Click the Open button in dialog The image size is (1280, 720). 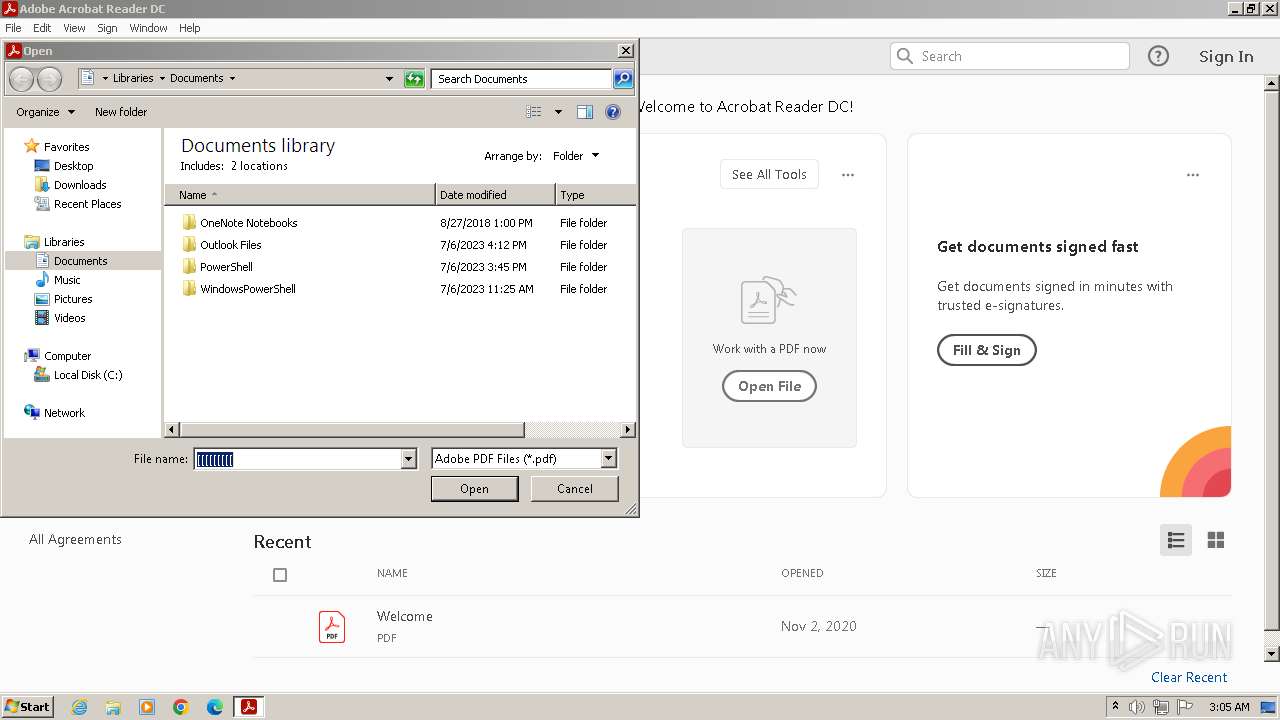pyautogui.click(x=474, y=489)
